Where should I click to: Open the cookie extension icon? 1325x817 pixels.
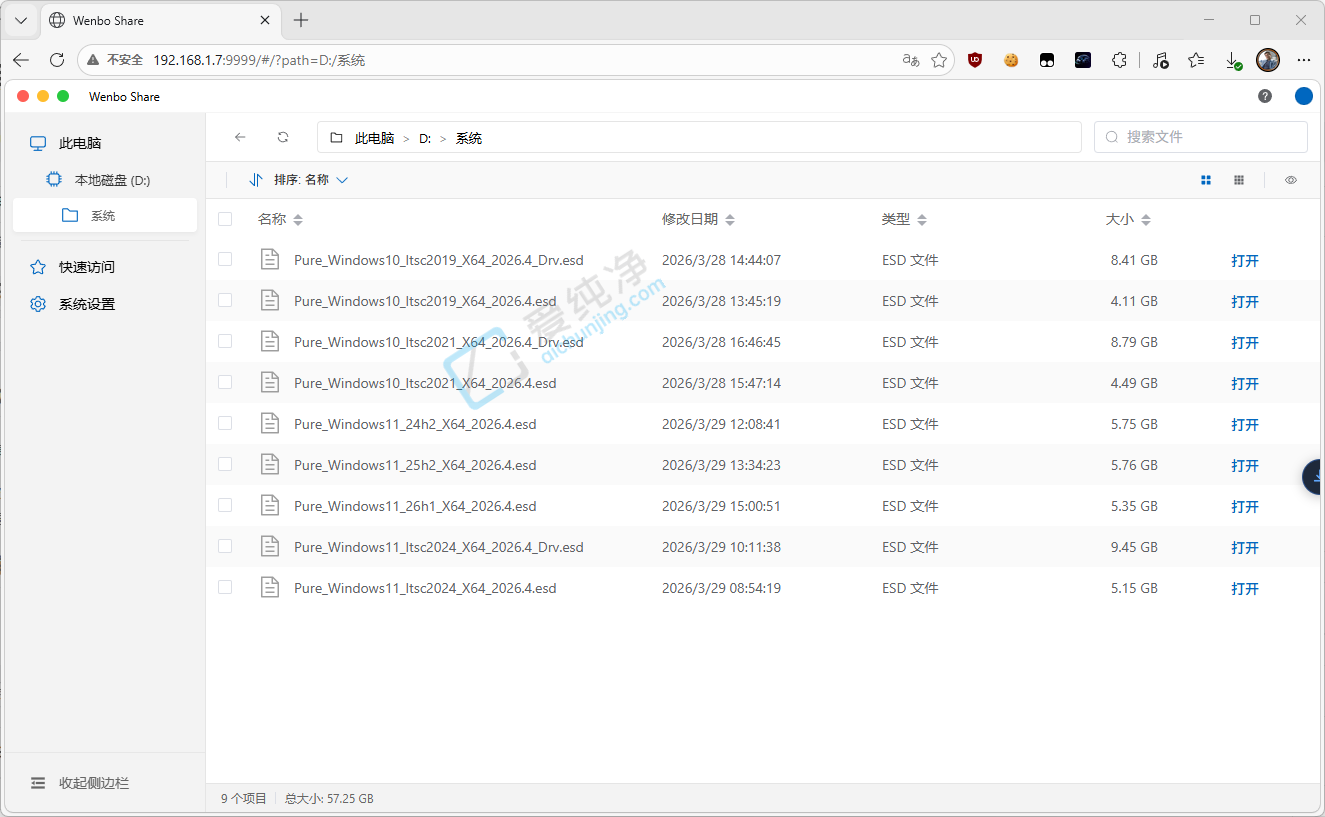point(1011,60)
